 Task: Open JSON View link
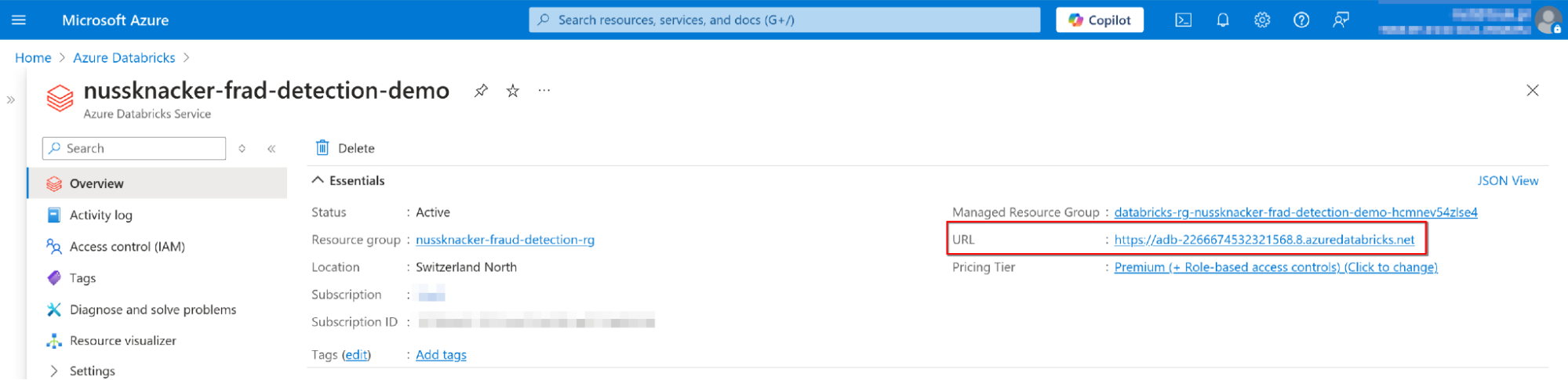pyautogui.click(x=1508, y=180)
